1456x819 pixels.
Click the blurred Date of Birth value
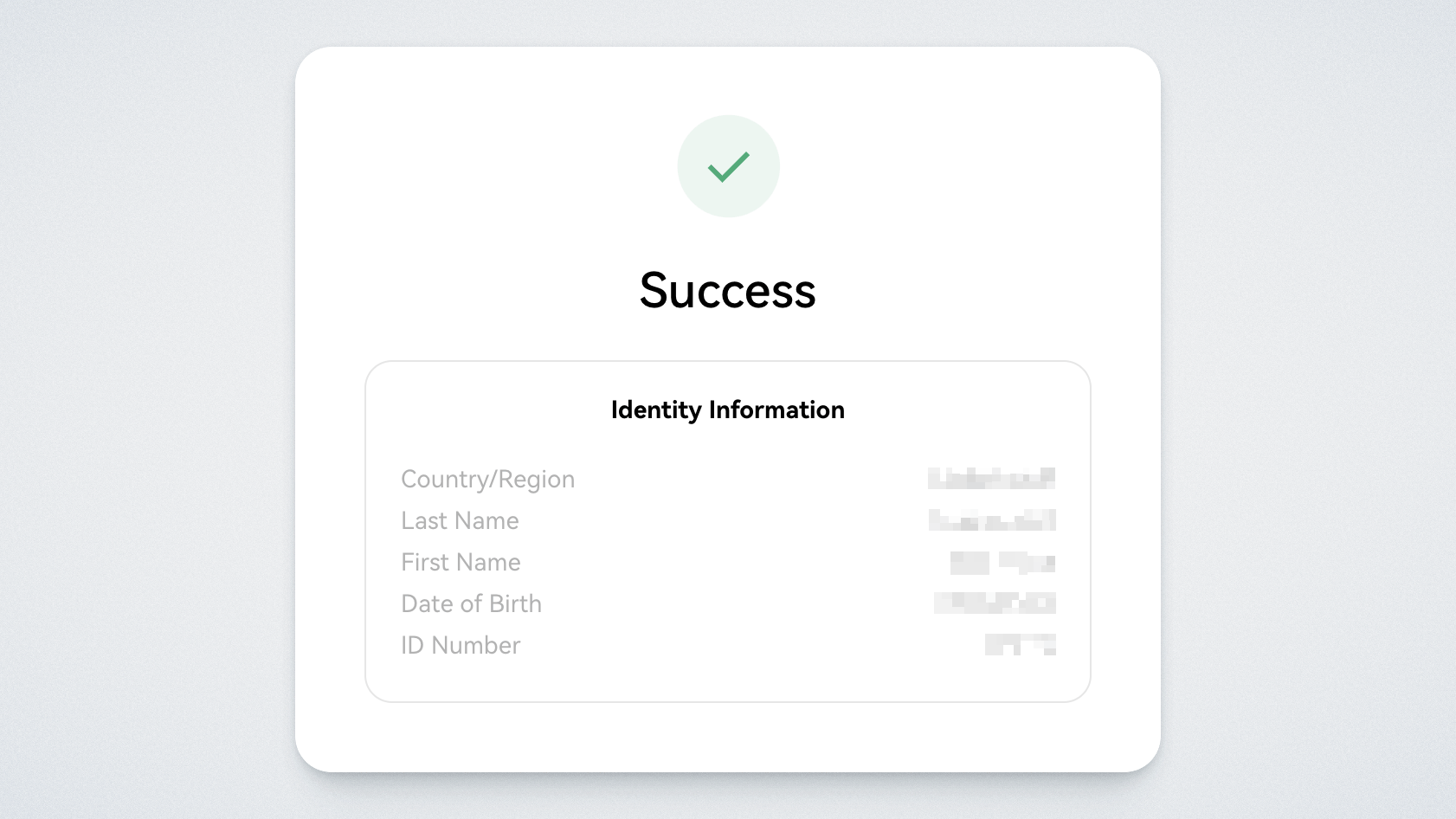tap(995, 603)
